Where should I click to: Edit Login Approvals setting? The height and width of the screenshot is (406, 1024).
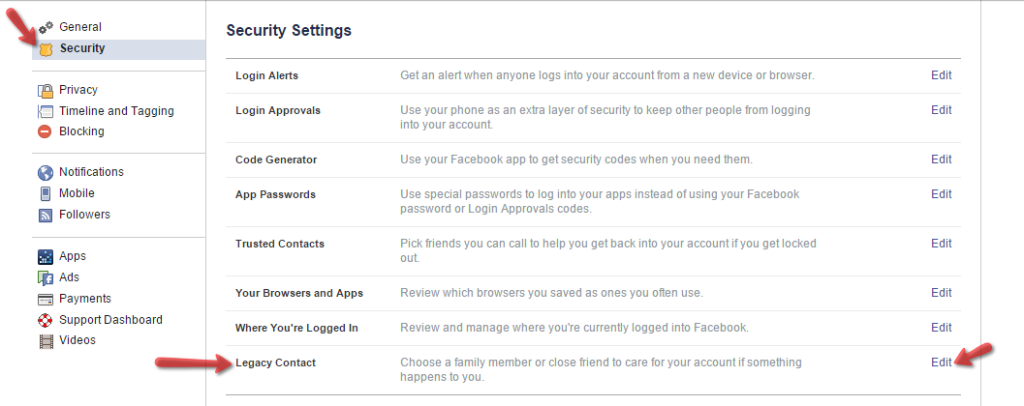(x=941, y=110)
